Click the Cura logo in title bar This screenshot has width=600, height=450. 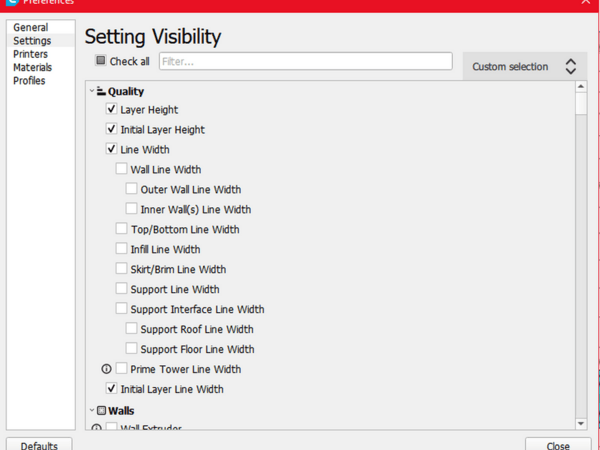tap(12, 3)
